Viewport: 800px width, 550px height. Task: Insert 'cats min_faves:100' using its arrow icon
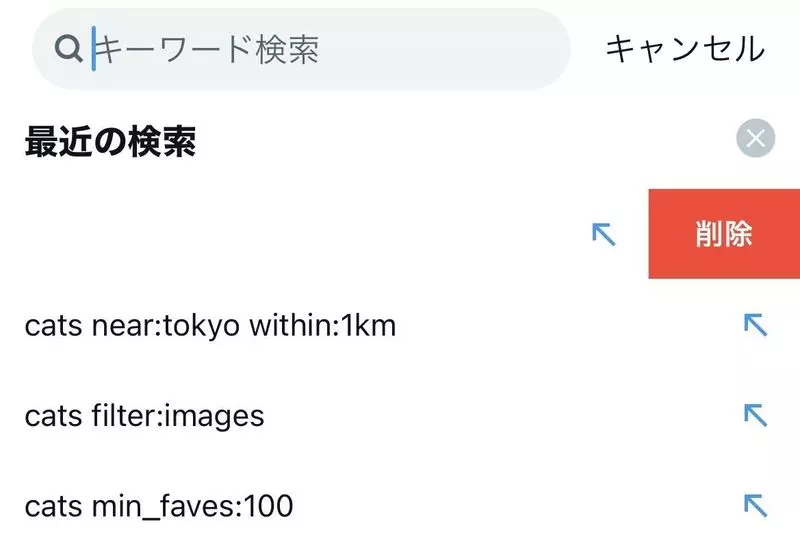click(754, 504)
